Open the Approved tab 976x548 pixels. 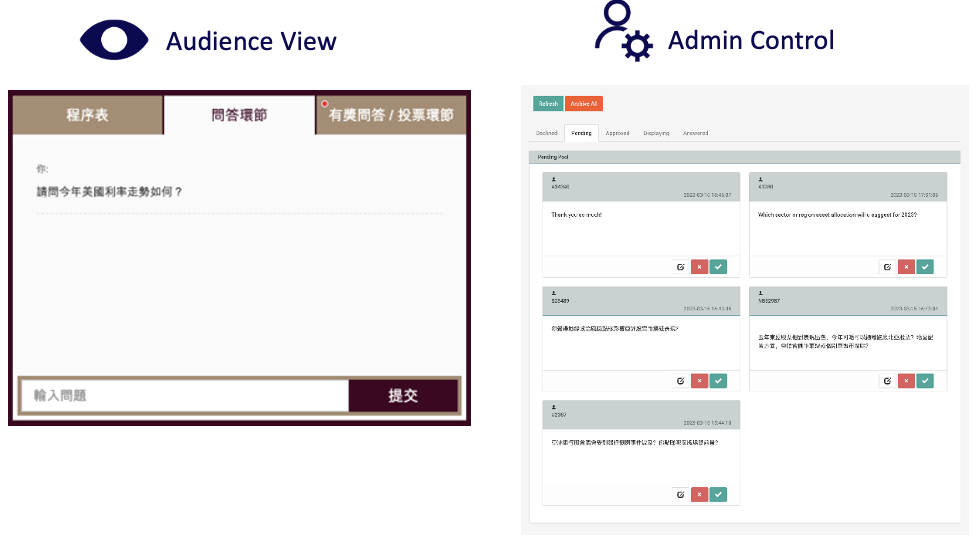tap(617, 133)
